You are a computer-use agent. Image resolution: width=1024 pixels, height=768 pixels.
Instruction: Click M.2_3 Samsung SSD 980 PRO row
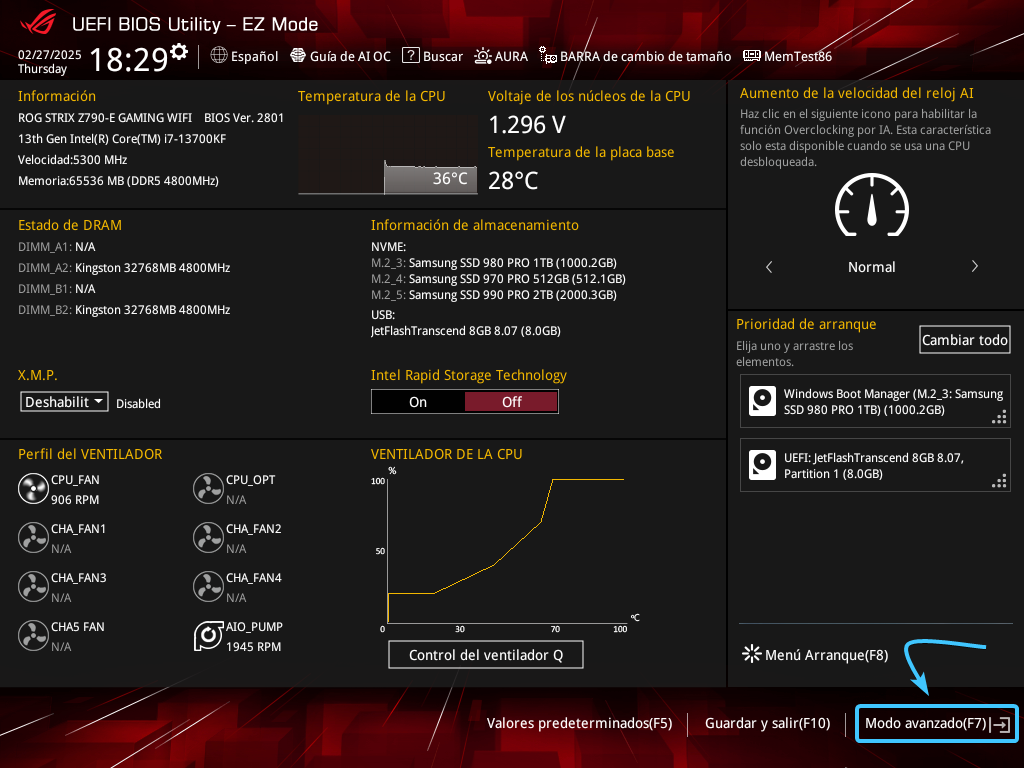(494, 263)
